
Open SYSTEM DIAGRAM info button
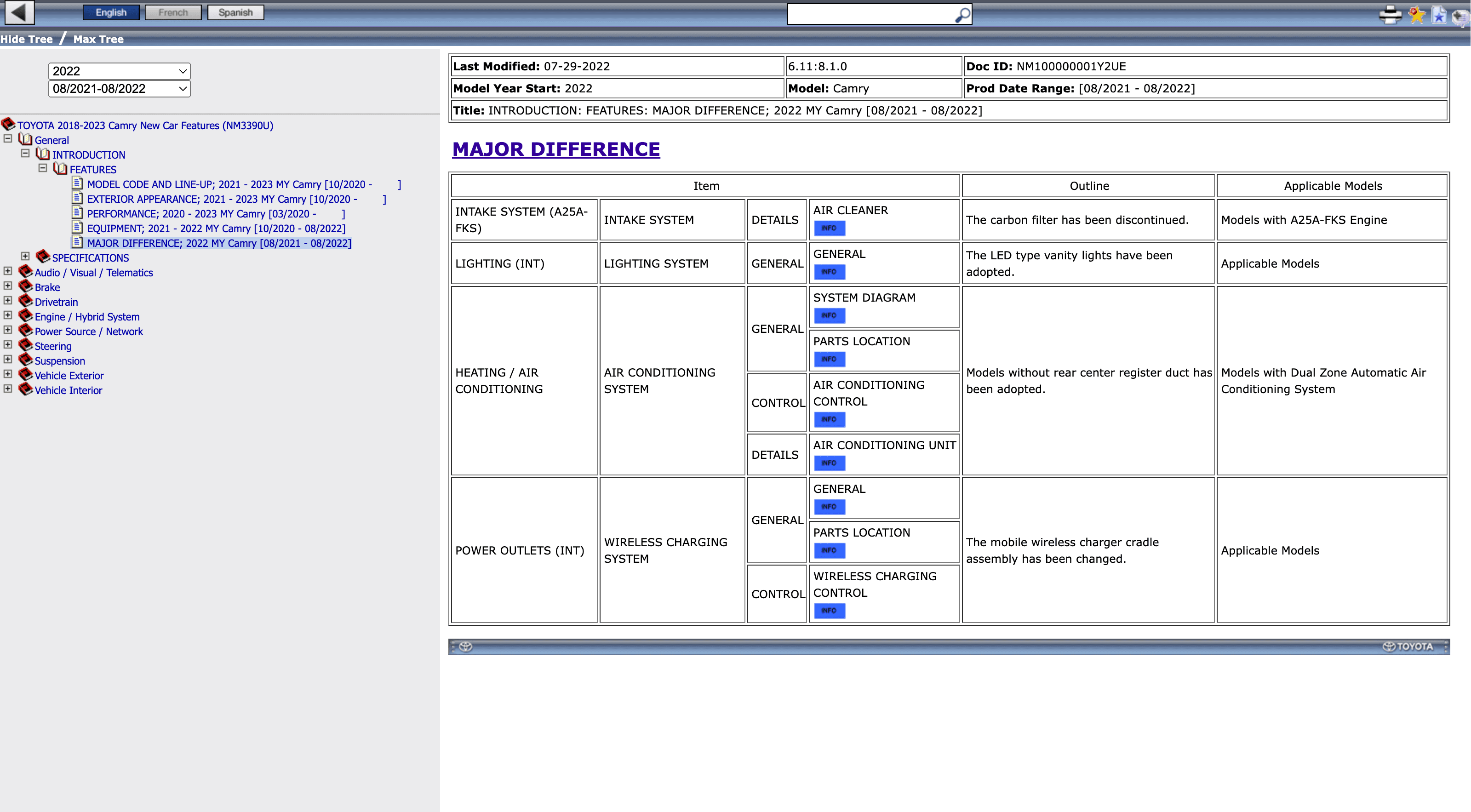(x=829, y=316)
